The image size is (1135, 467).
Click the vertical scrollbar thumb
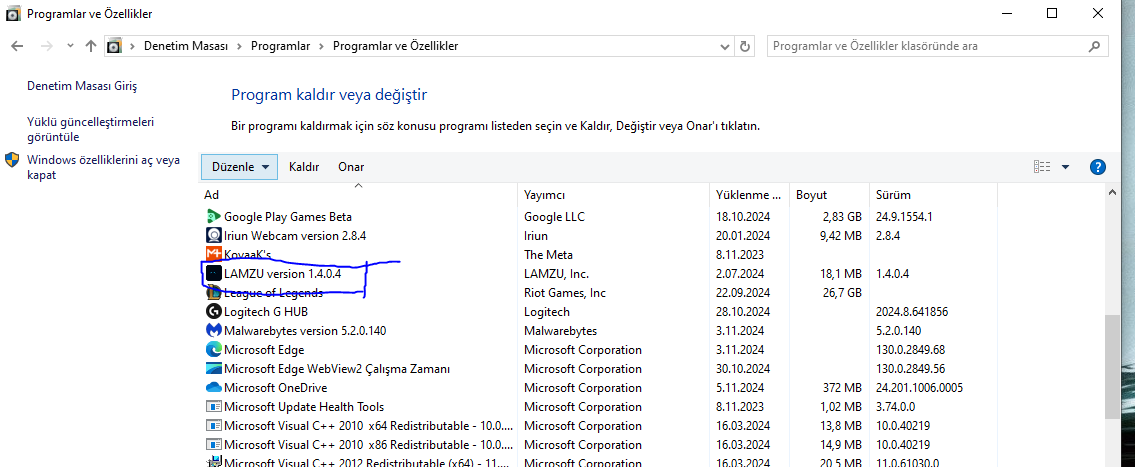(x=1112, y=366)
